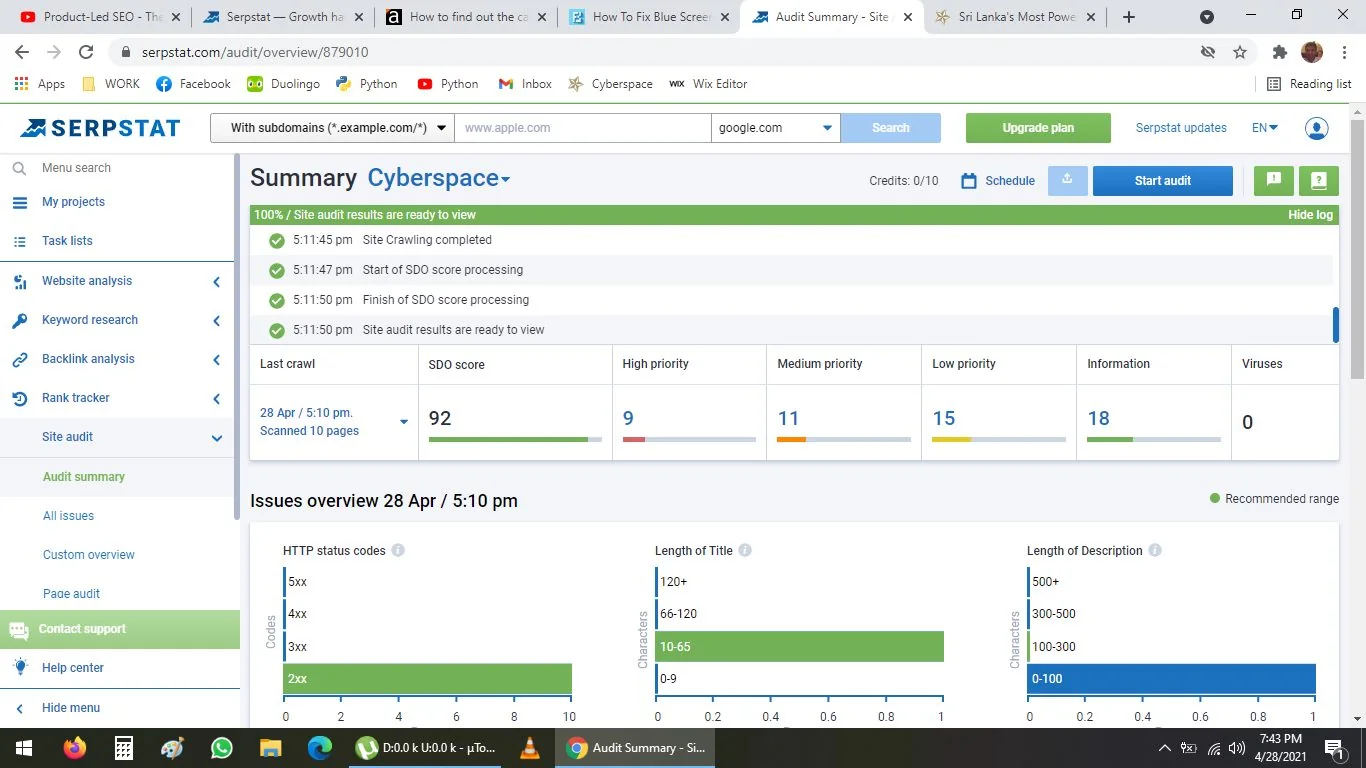Show info for HTTP status codes

398,551
